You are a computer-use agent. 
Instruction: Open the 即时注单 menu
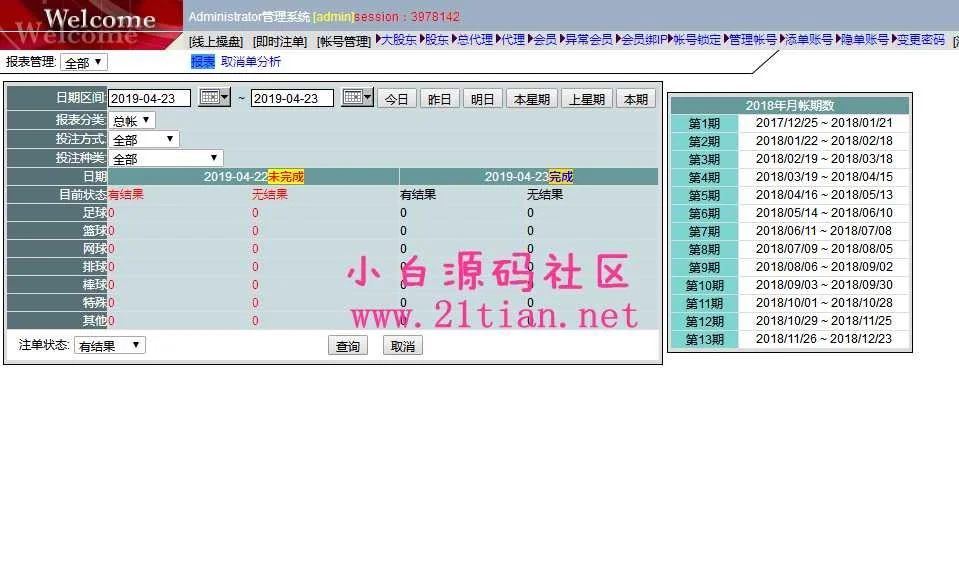point(279,41)
